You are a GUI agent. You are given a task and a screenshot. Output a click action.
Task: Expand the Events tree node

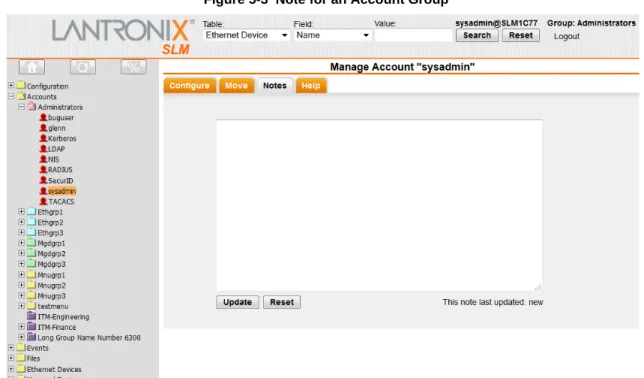tap(11, 348)
